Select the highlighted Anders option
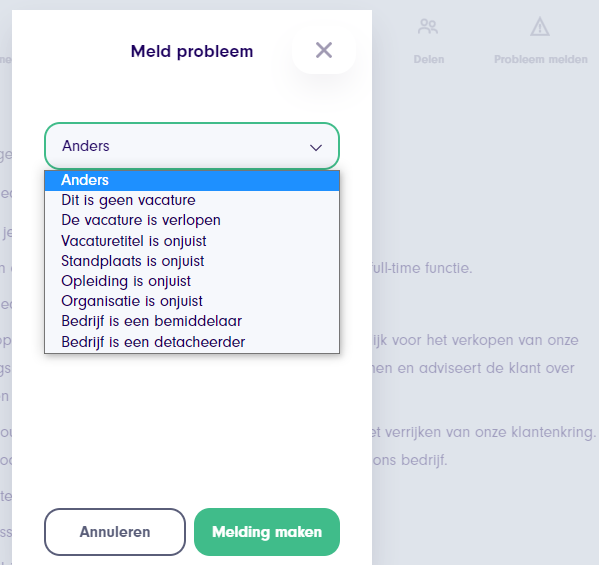 (x=192, y=180)
